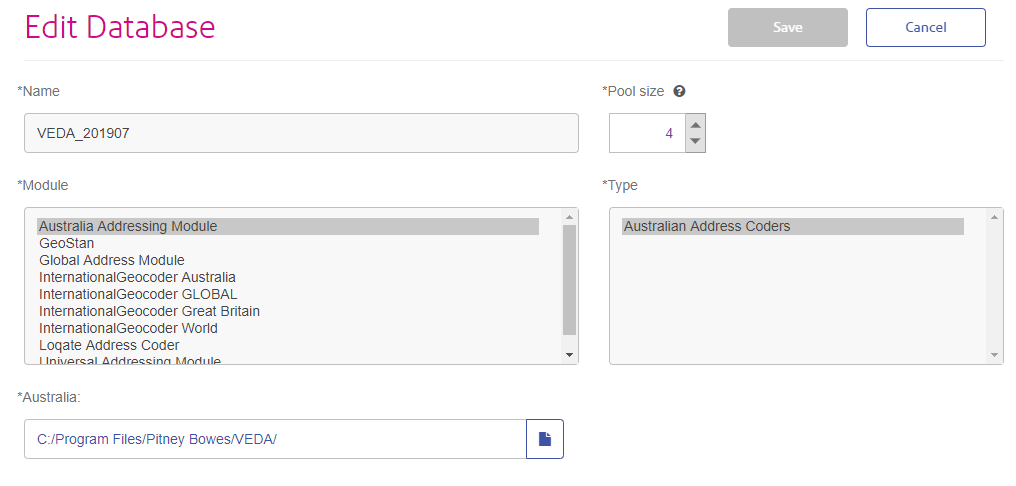Select Universal Addressing Module entry
The image size is (1016, 486).
(288, 360)
